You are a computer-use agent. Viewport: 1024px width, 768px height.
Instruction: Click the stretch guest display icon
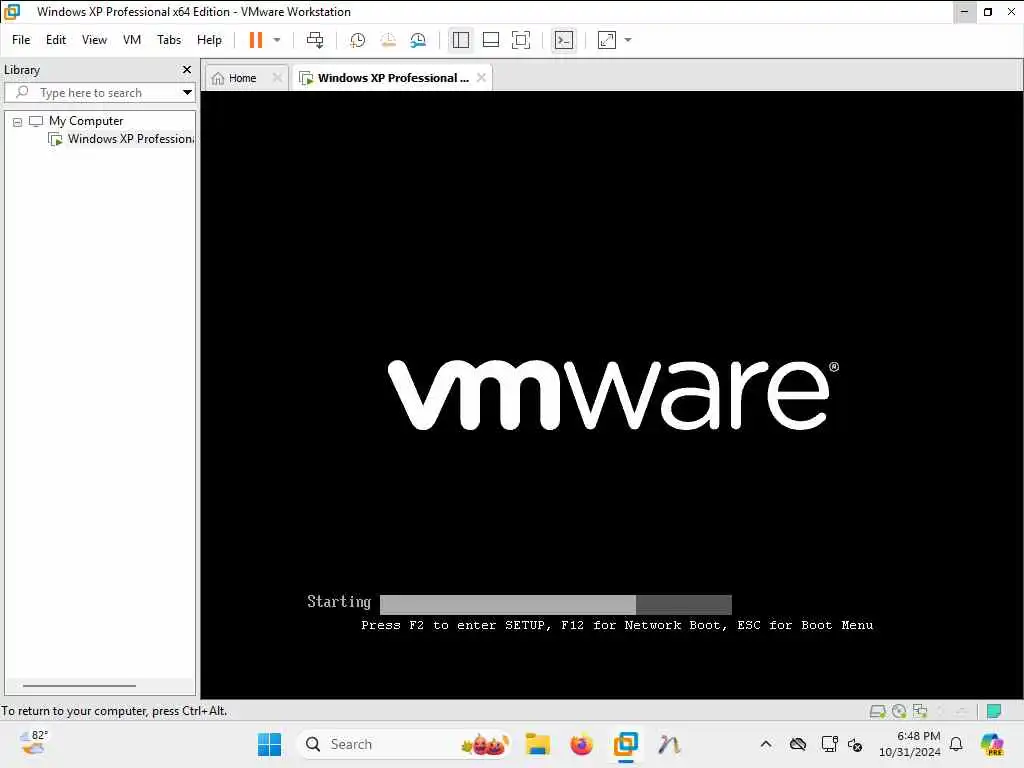607,40
